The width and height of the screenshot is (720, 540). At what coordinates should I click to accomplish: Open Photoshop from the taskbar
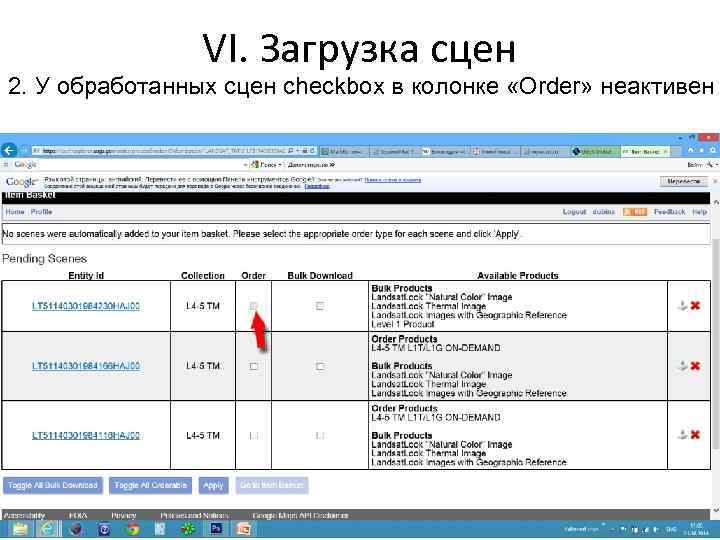point(216,529)
